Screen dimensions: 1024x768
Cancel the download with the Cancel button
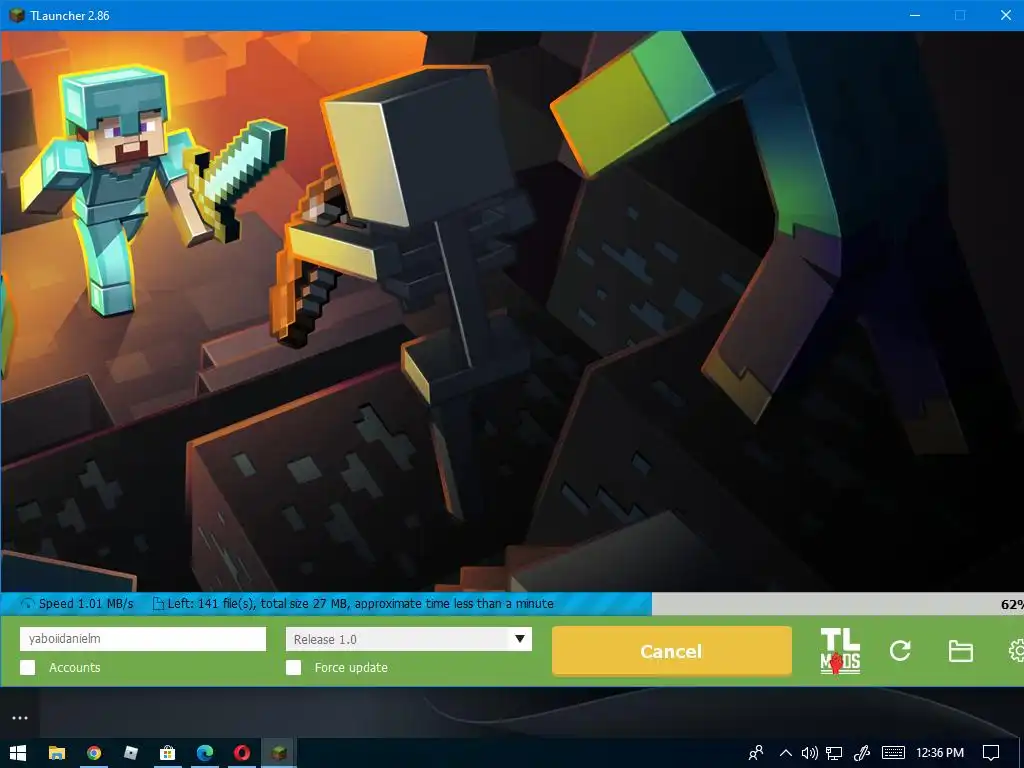[671, 651]
